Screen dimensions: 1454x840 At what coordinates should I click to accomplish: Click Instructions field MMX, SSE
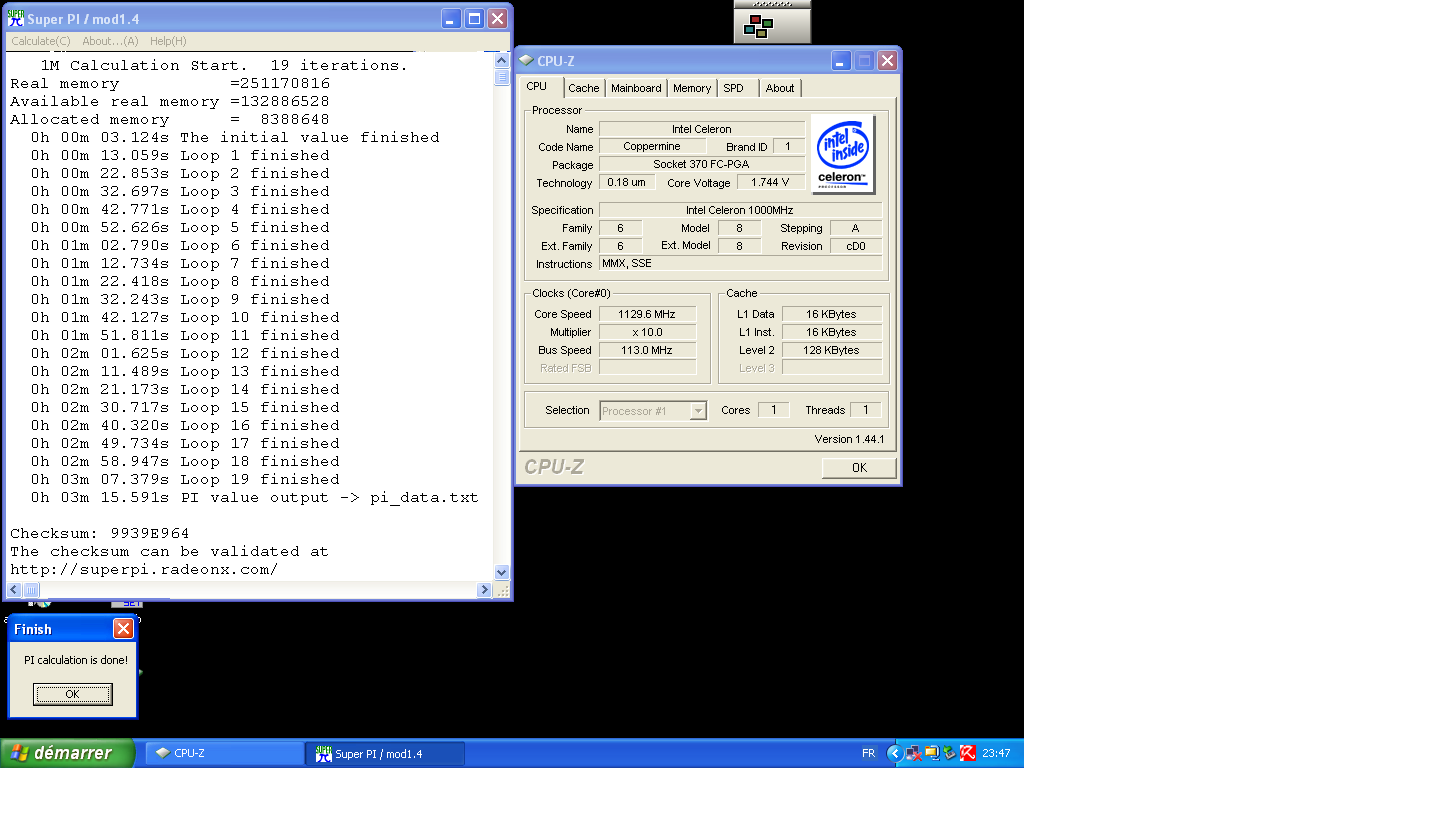(x=740, y=264)
